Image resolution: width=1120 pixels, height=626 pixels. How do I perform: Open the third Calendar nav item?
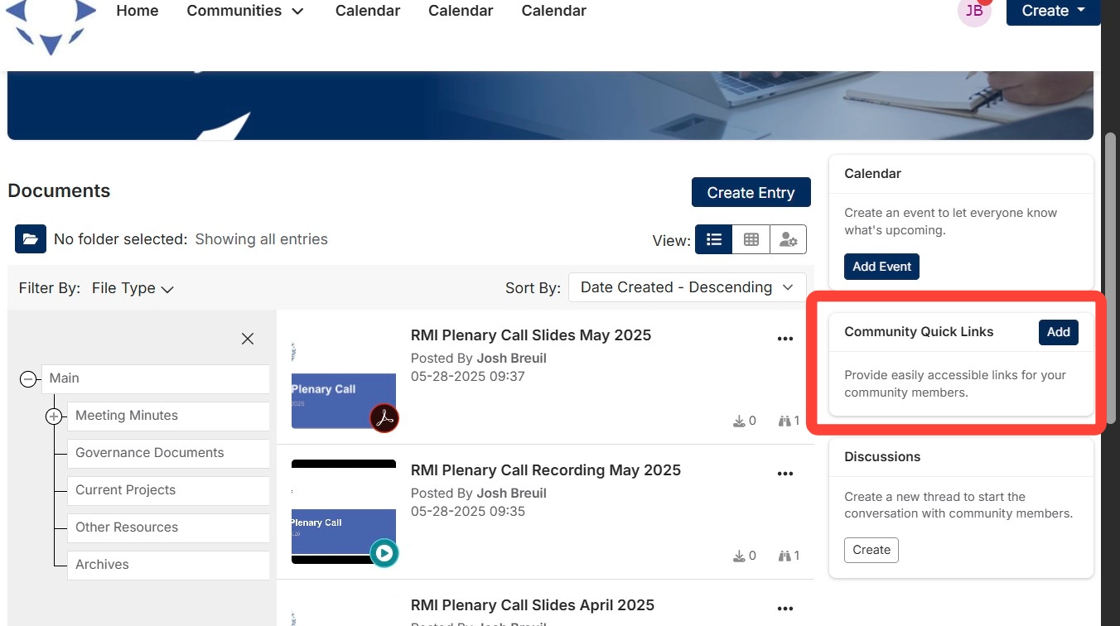pyautogui.click(x=554, y=11)
